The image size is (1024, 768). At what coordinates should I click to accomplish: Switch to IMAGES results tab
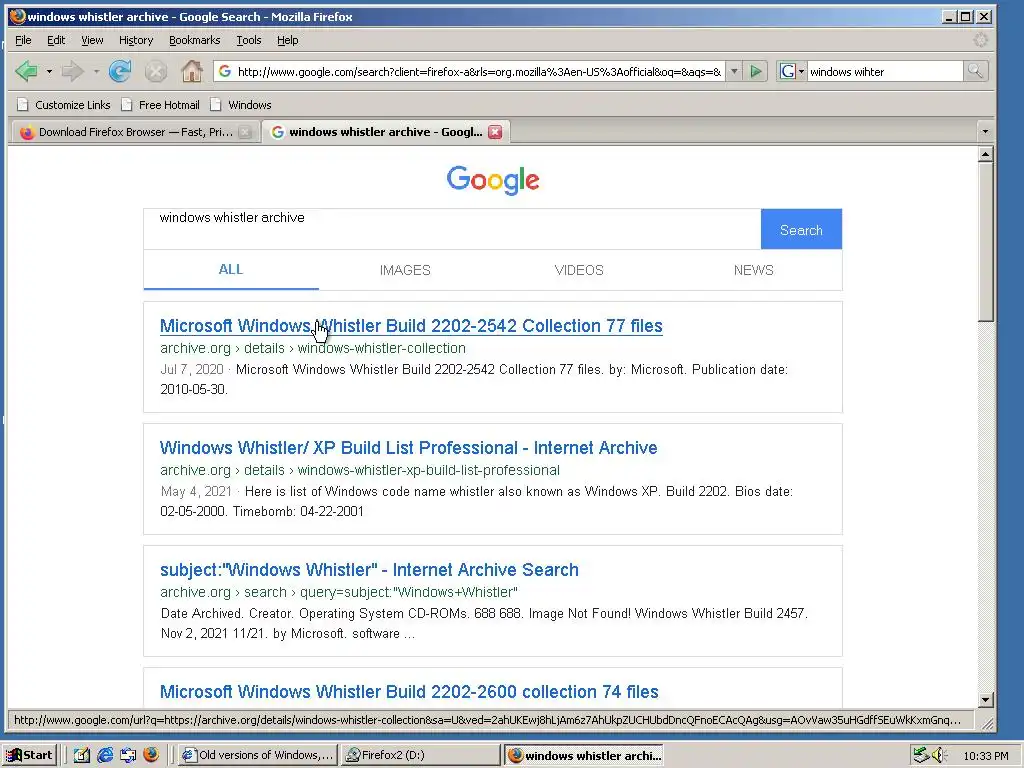click(x=405, y=270)
